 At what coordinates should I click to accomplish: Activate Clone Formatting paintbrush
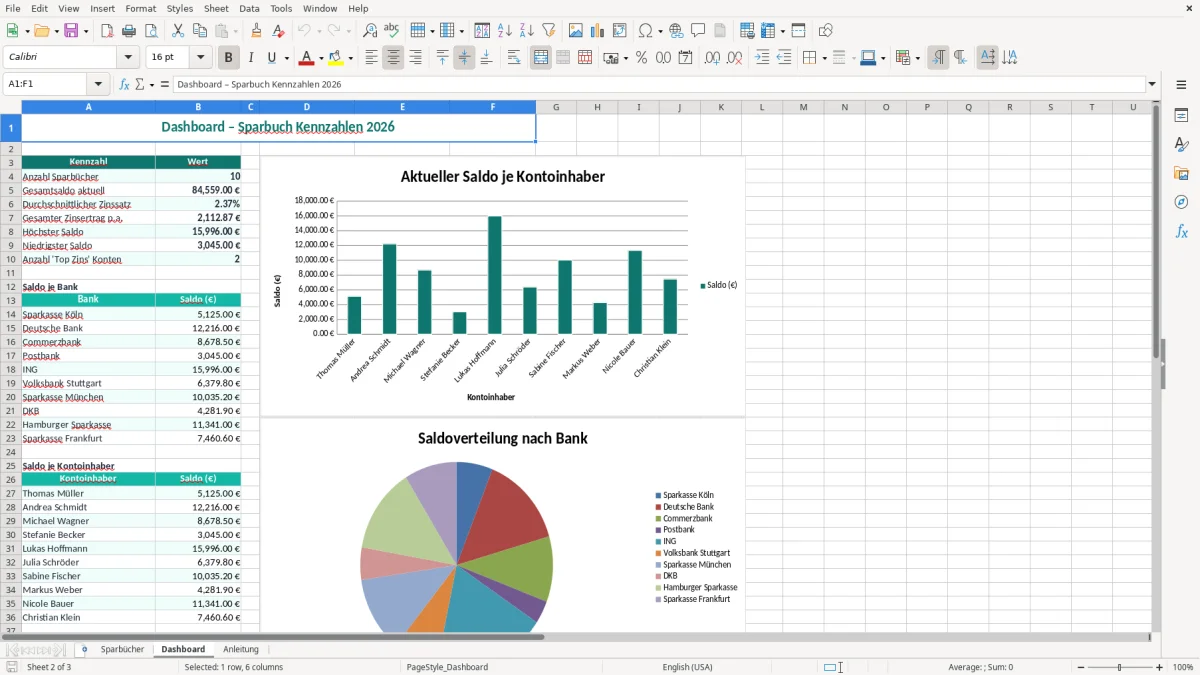[x=257, y=31]
